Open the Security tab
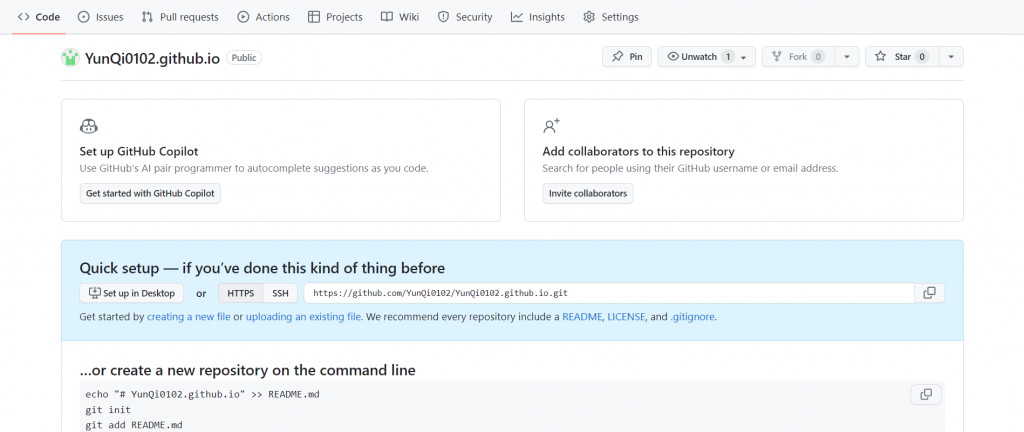The height and width of the screenshot is (432, 1024). point(465,17)
